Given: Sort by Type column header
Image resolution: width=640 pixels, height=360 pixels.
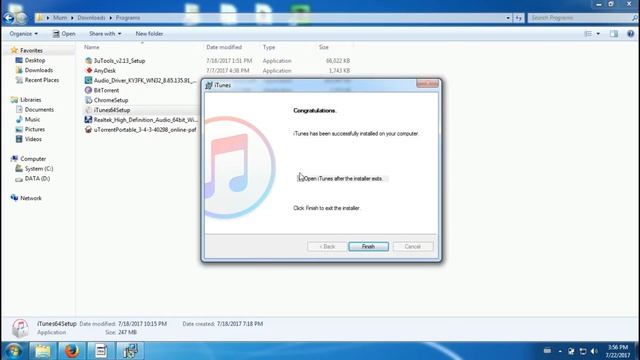Looking at the screenshot, I should (x=269, y=47).
